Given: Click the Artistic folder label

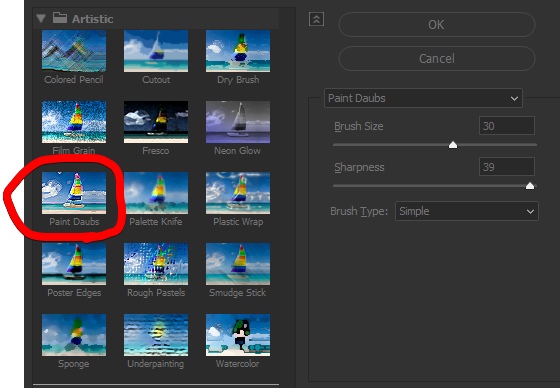Looking at the screenshot, I should click(x=92, y=19).
